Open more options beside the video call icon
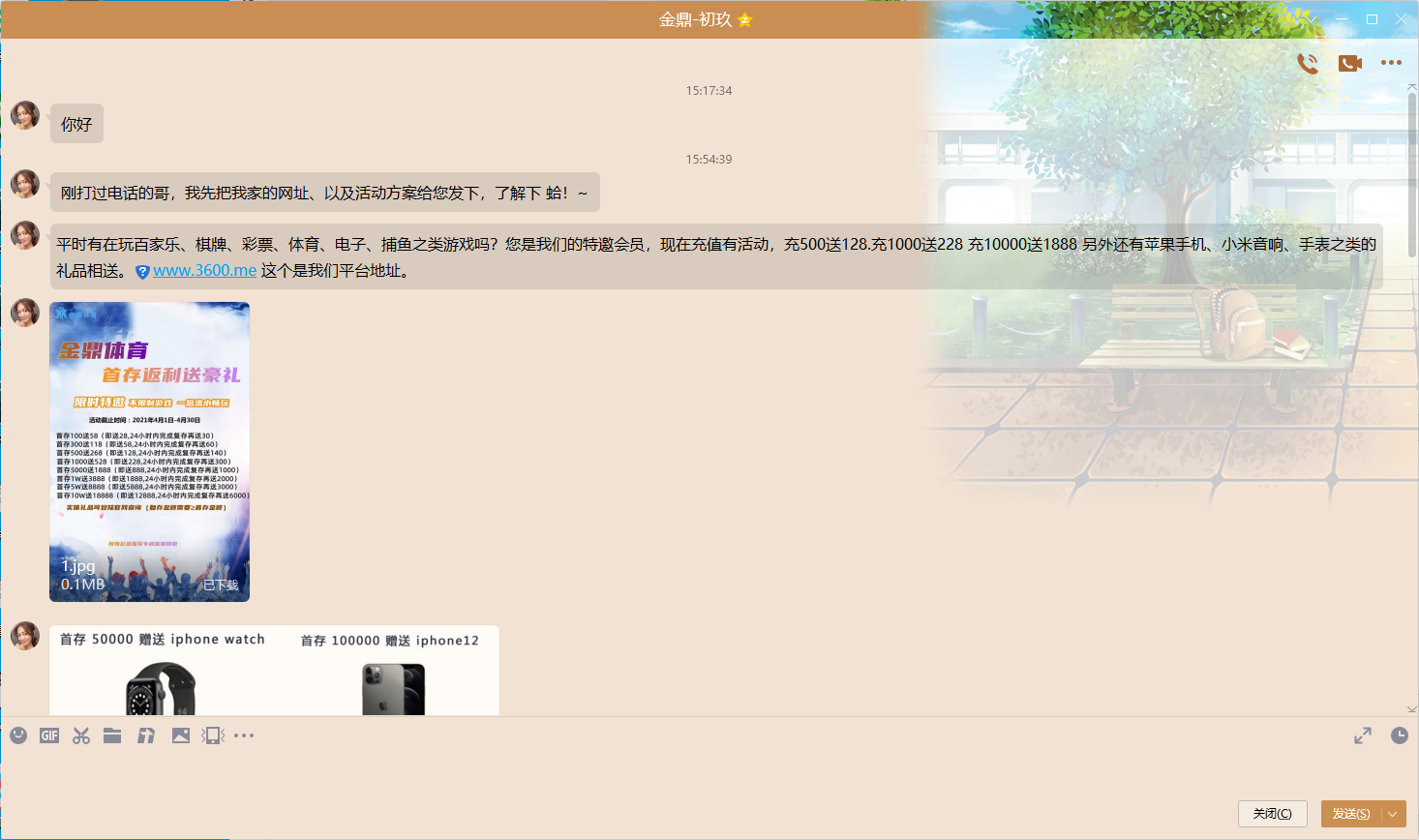The height and width of the screenshot is (840, 1419). [1391, 63]
